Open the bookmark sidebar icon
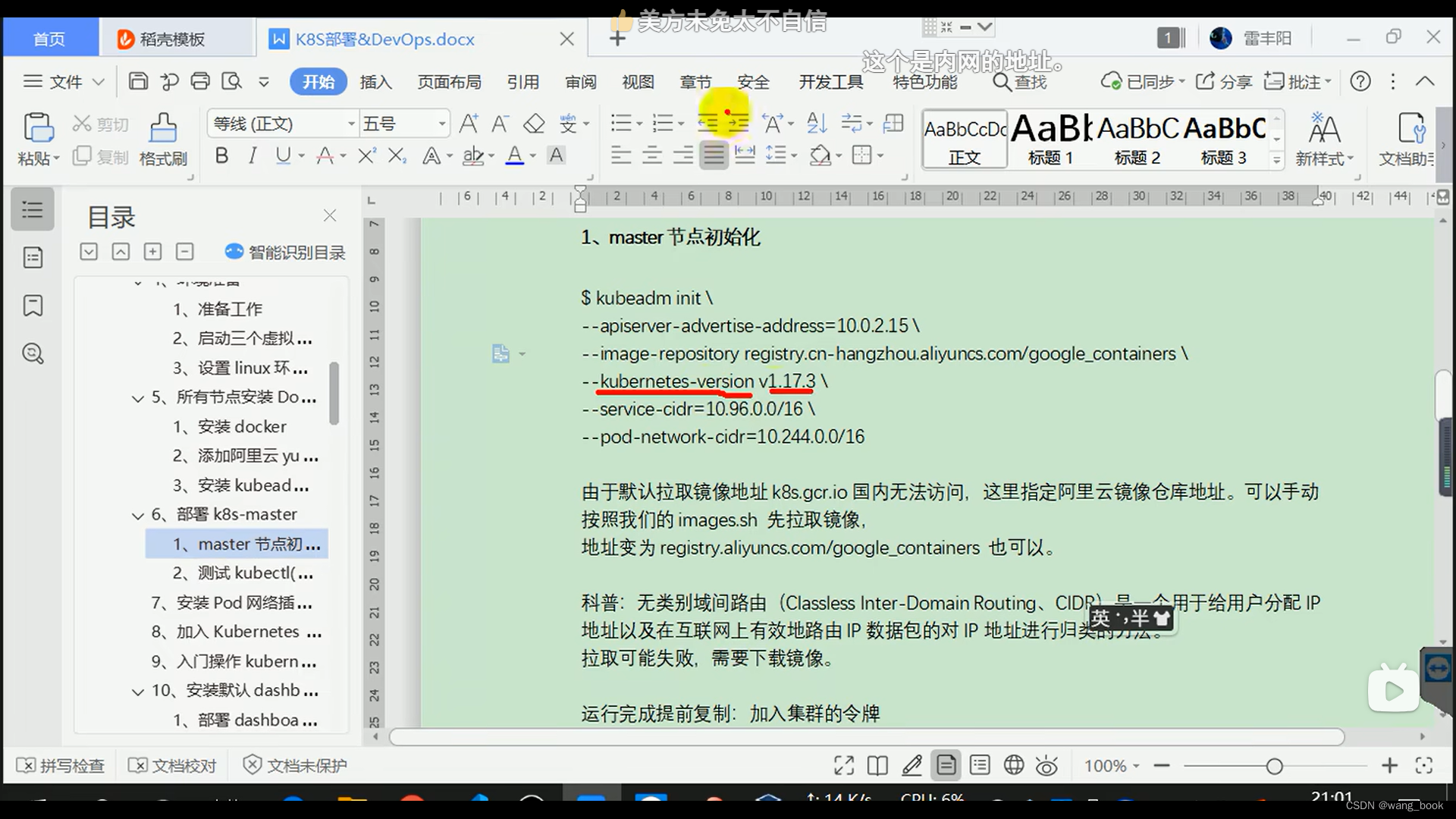The height and width of the screenshot is (819, 1456). click(33, 306)
